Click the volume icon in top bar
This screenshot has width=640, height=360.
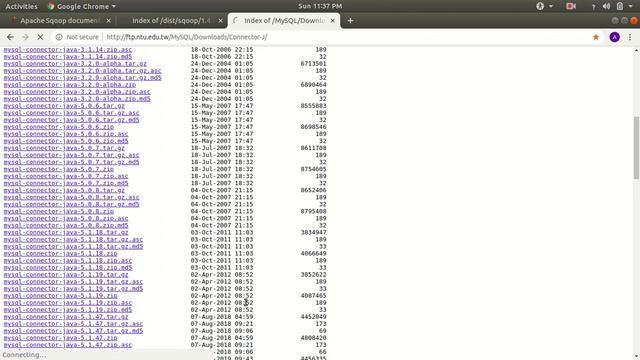607,6
